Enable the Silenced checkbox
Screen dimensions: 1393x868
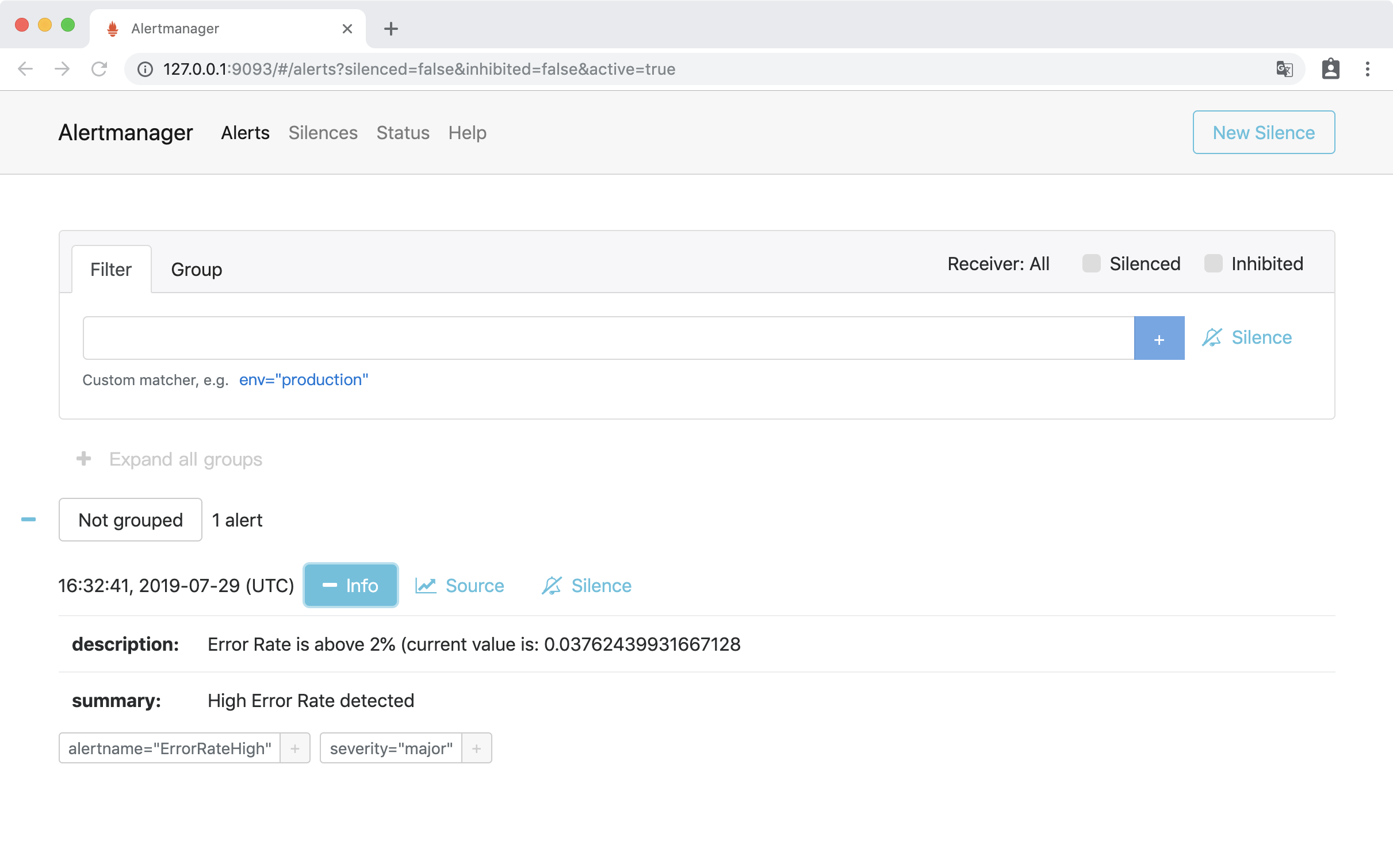click(x=1091, y=264)
